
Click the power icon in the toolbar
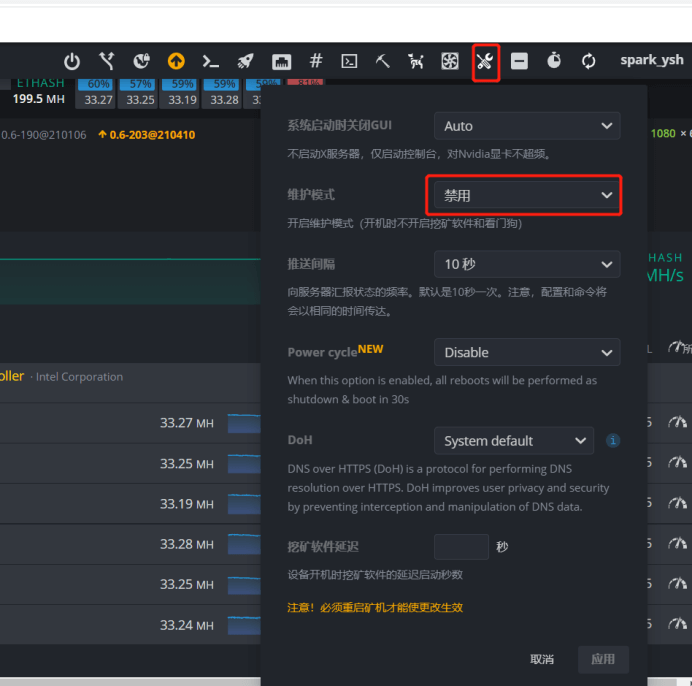[72, 61]
